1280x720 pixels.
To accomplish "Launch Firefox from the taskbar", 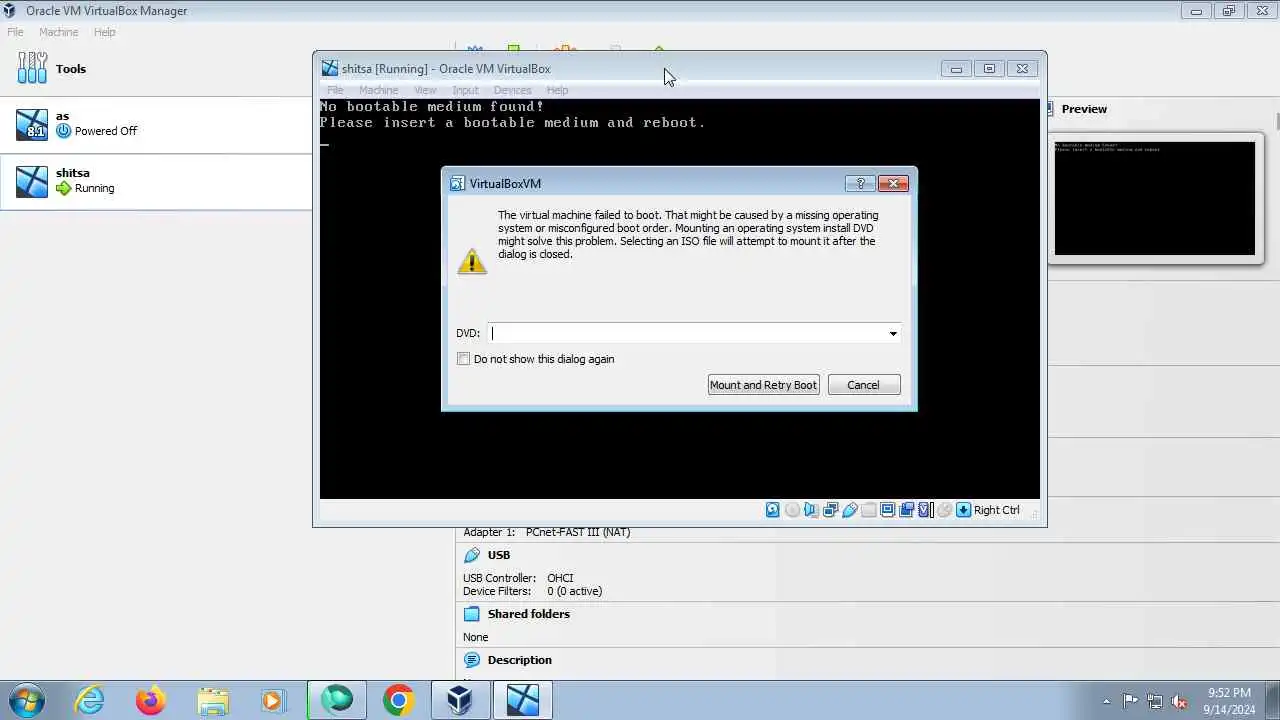I will (151, 700).
